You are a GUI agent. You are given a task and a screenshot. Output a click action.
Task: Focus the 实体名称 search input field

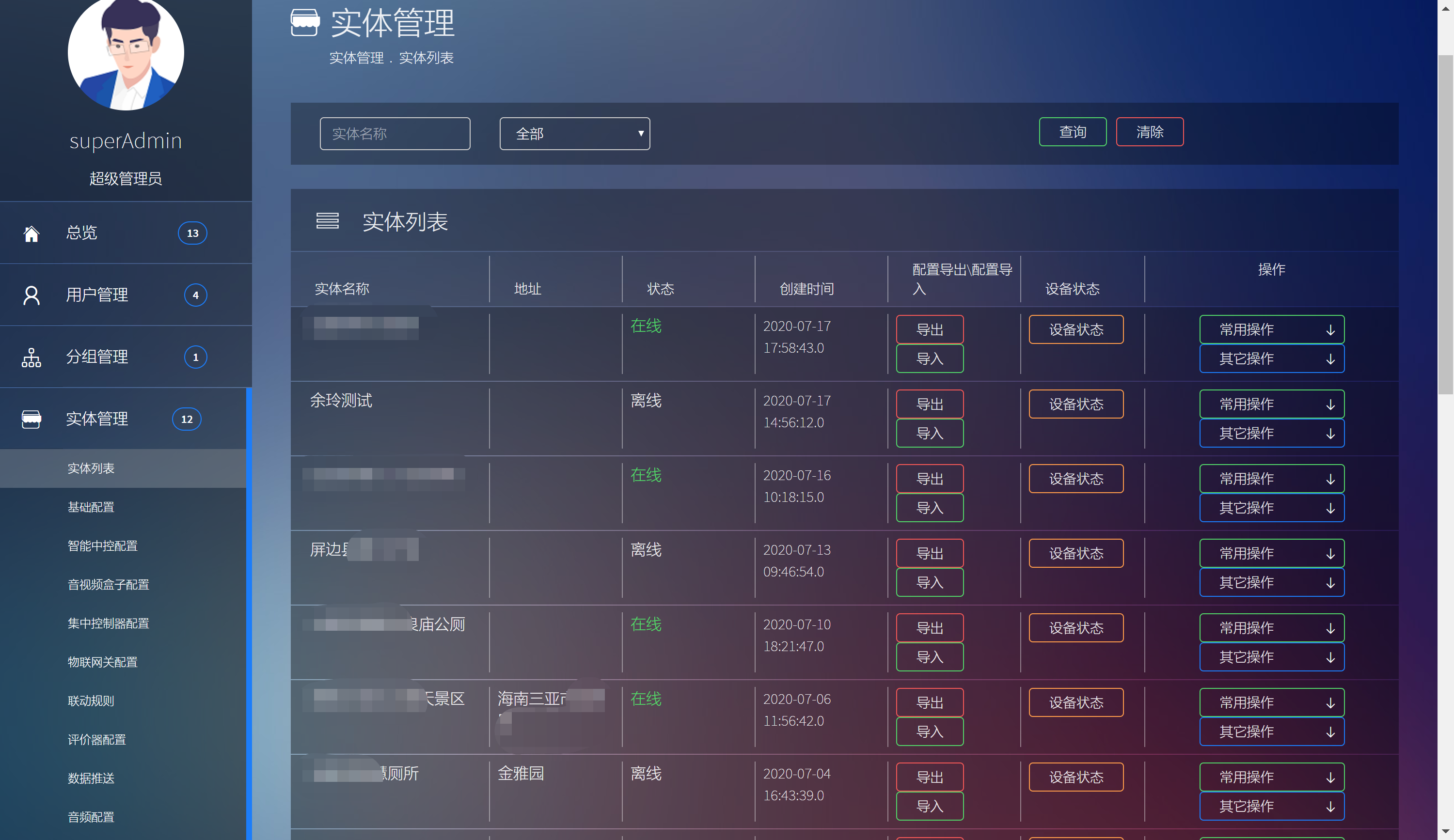(x=395, y=134)
